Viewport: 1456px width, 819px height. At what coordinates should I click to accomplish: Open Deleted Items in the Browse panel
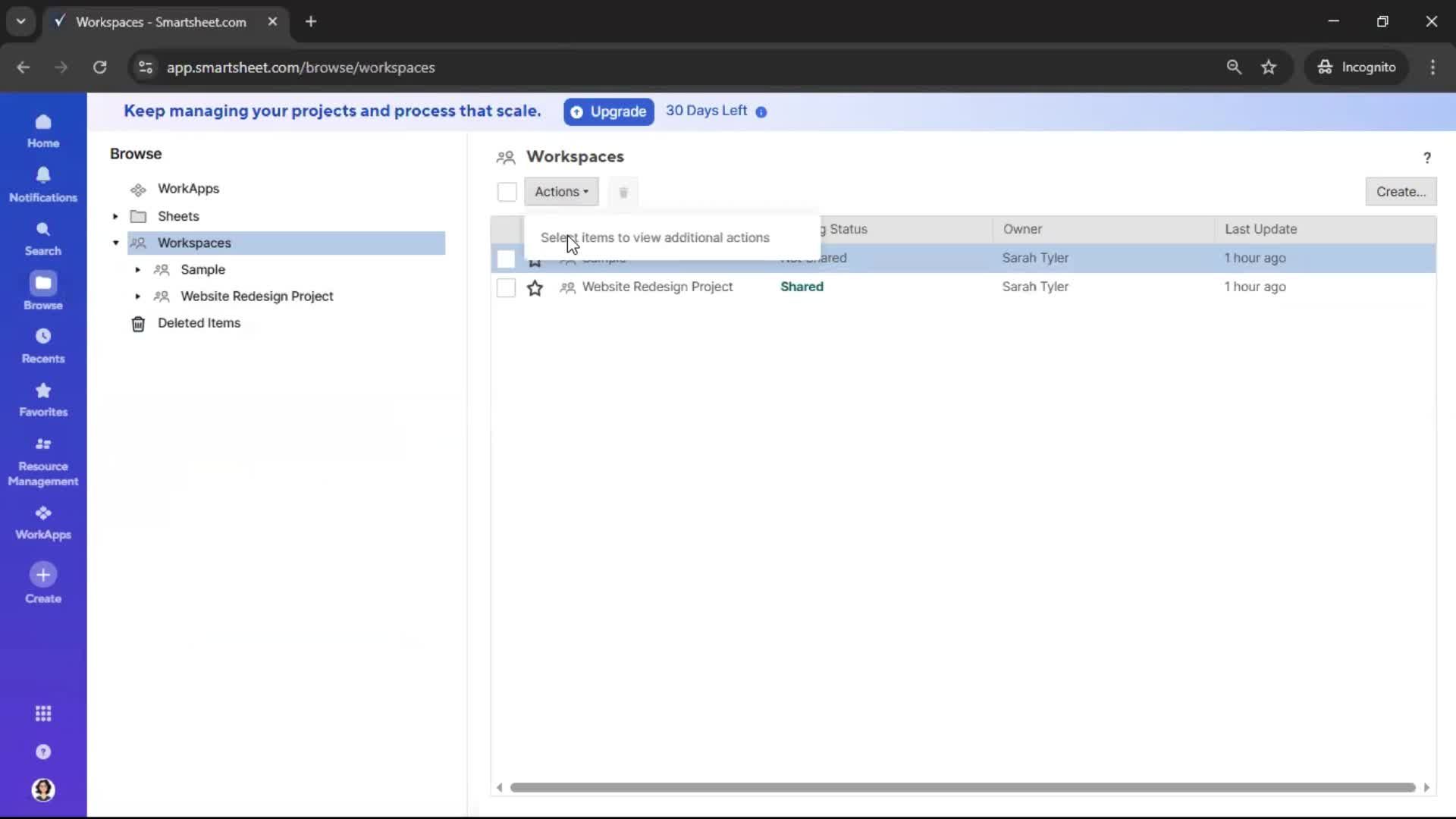[199, 323]
